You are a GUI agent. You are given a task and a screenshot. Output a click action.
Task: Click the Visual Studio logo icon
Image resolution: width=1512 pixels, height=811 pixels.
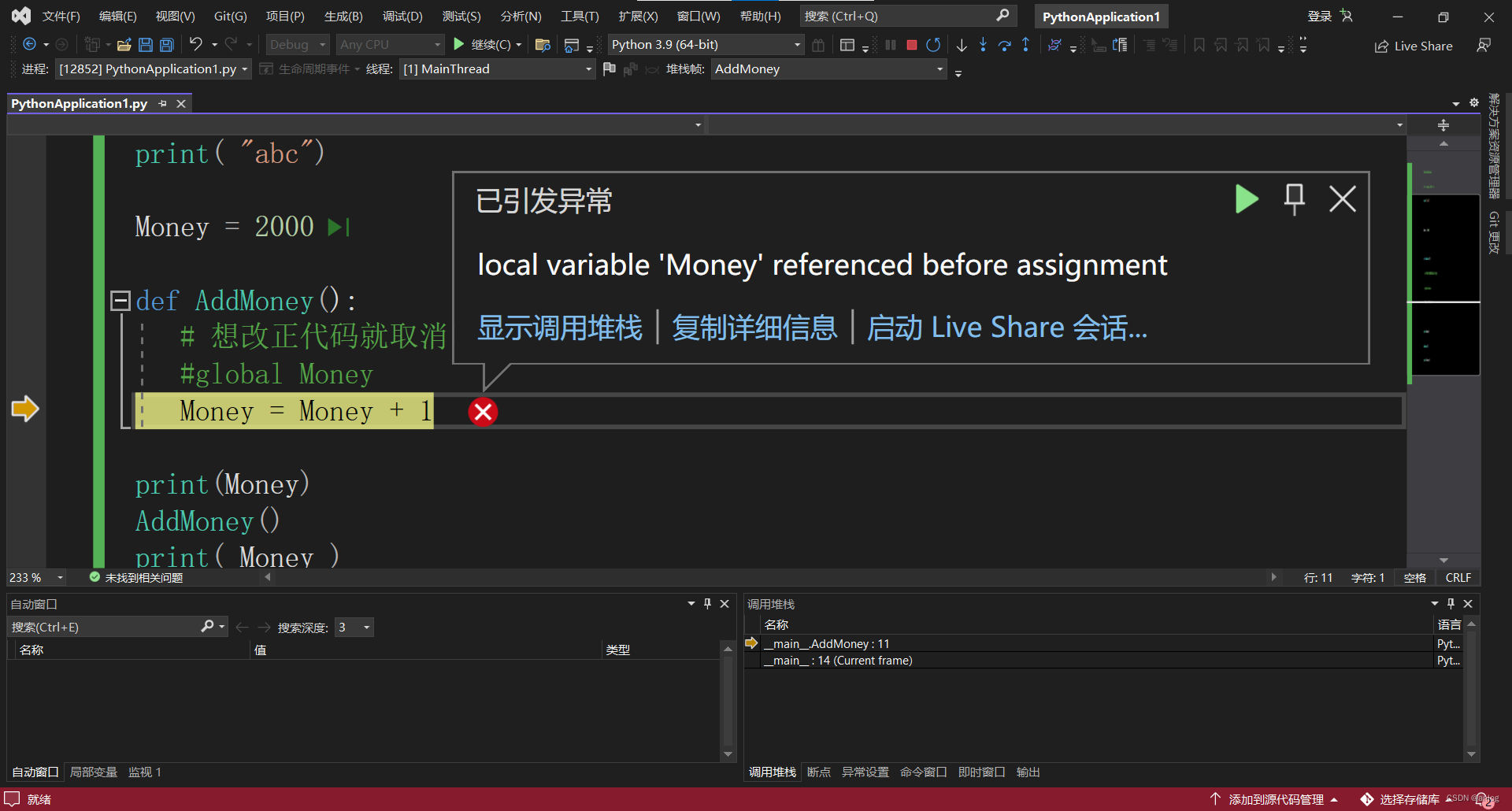21,16
